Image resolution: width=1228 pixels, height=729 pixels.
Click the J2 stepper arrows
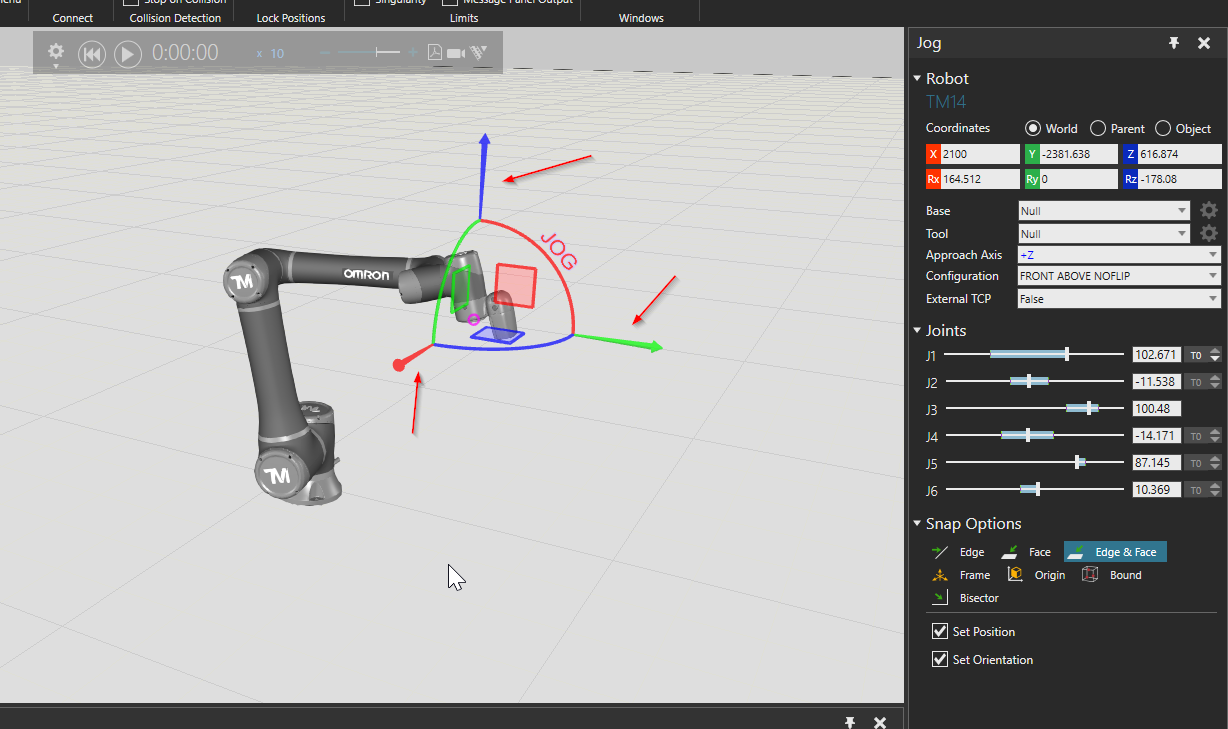pos(1215,382)
